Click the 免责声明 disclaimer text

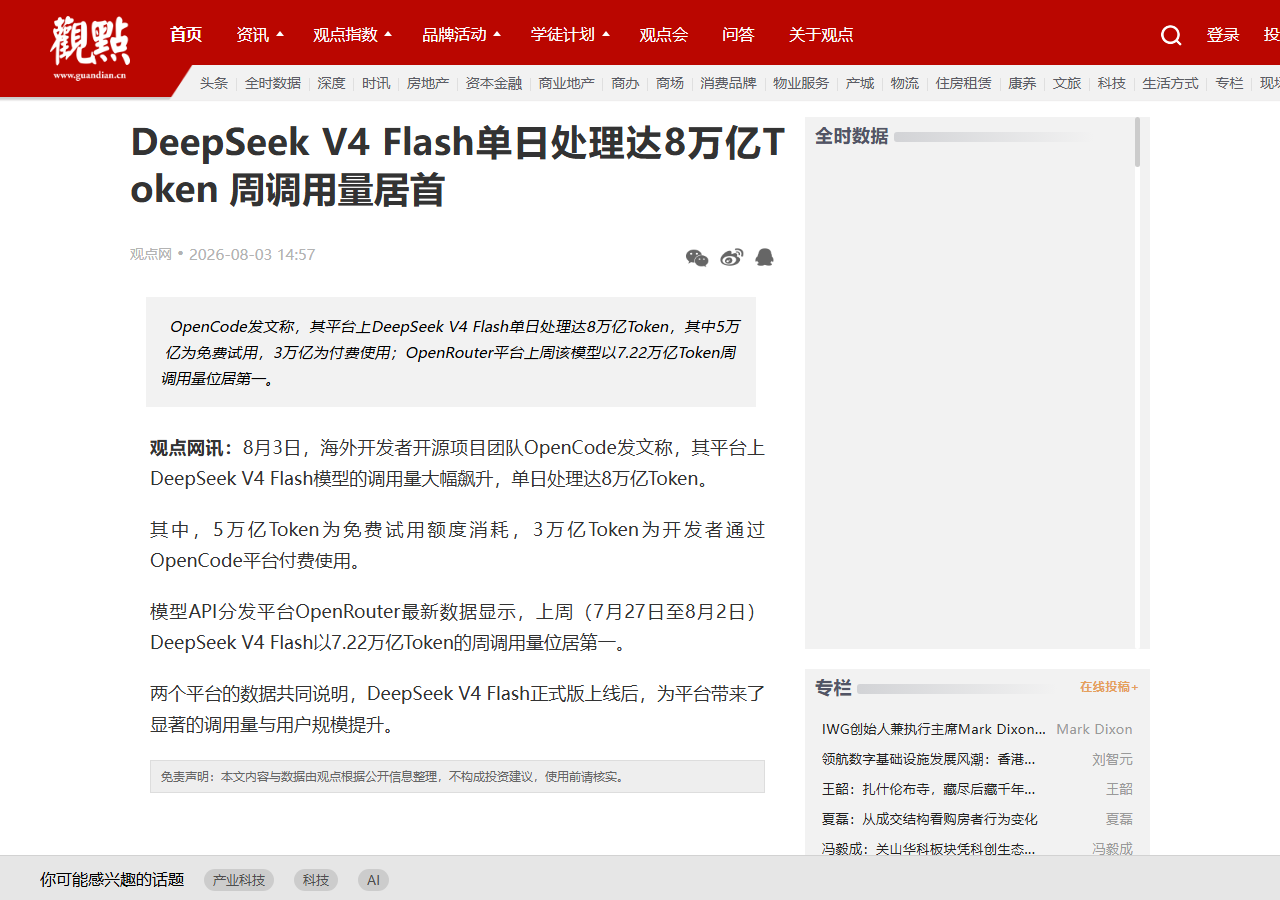coord(392,776)
